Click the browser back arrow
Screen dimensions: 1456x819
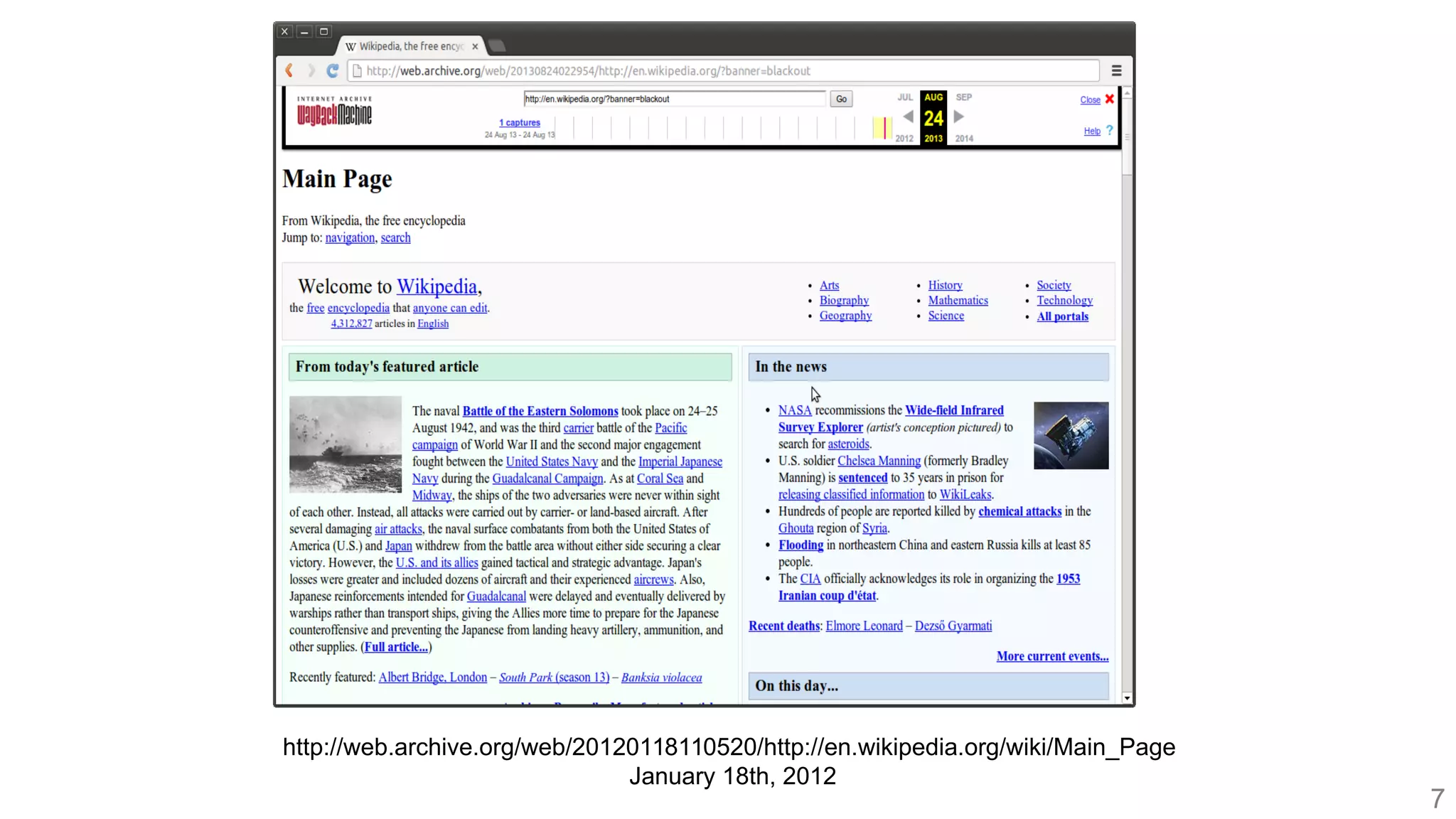pyautogui.click(x=289, y=70)
